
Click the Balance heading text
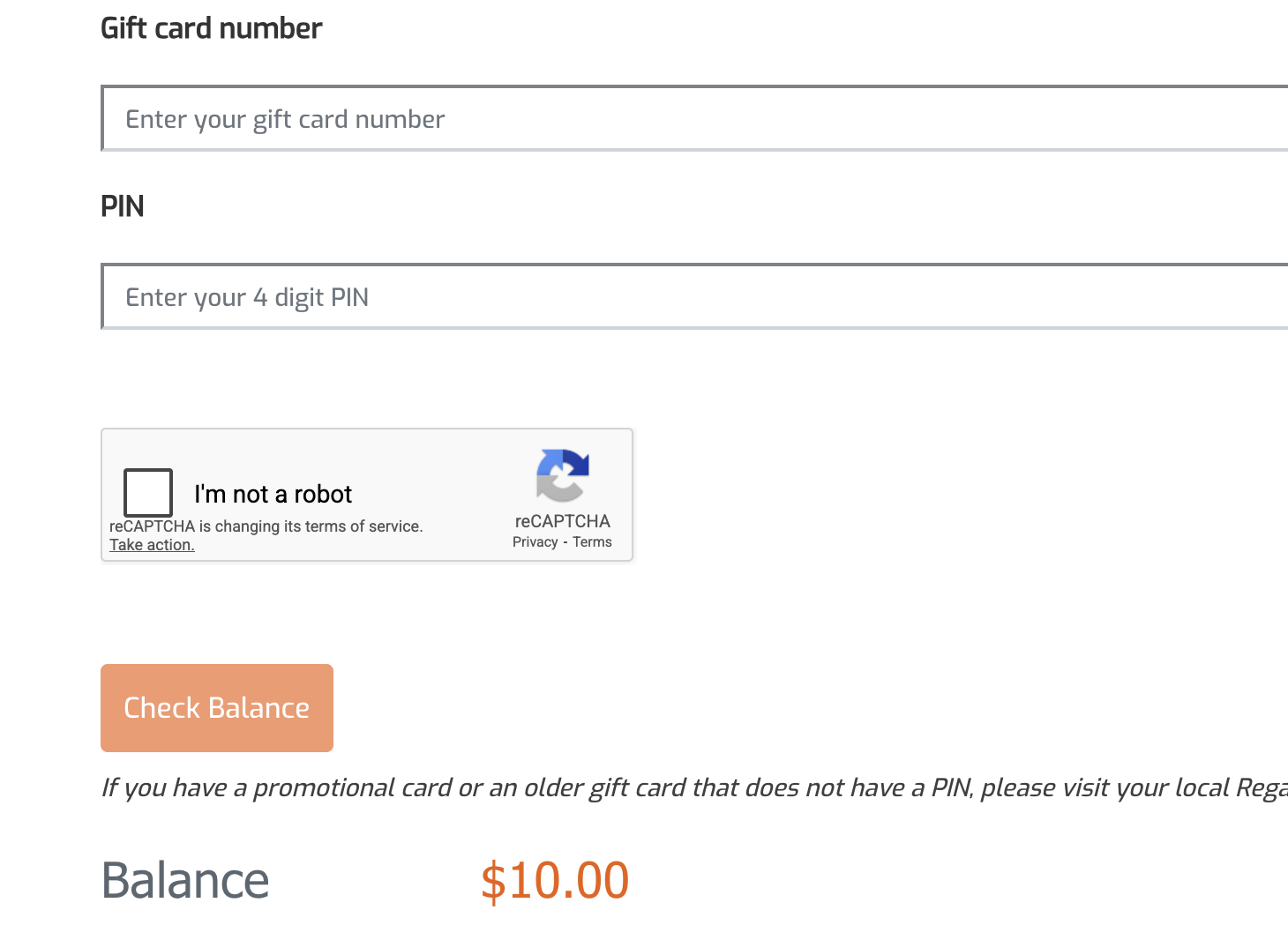(x=185, y=880)
